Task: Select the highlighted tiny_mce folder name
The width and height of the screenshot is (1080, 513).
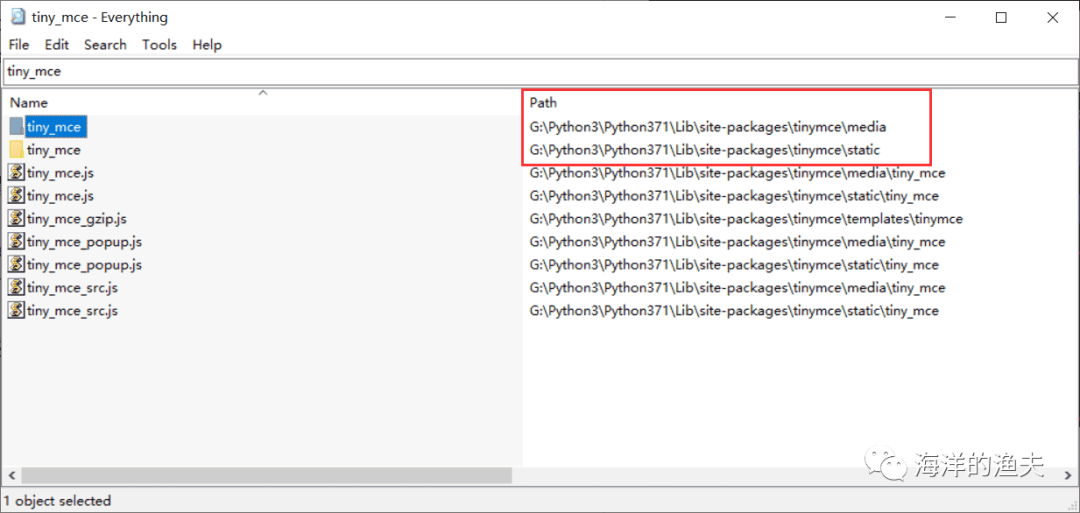Action: tap(56, 127)
